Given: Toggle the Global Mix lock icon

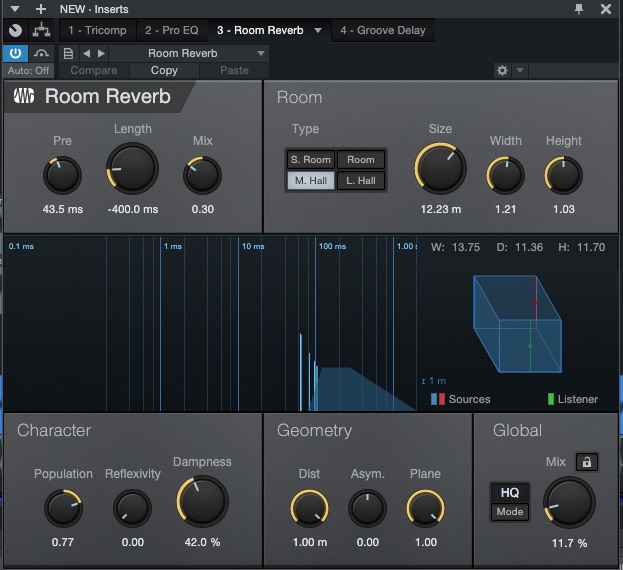Looking at the screenshot, I should tap(587, 462).
